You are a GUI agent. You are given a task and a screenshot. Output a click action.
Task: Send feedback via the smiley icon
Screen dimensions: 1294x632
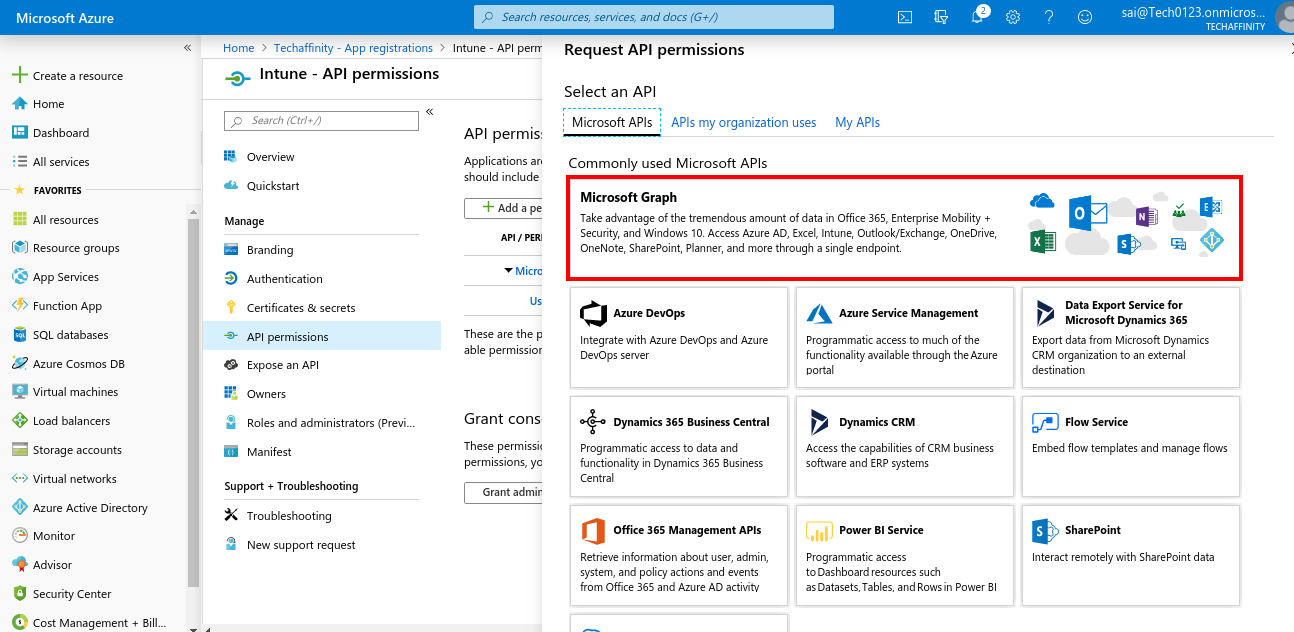pyautogui.click(x=1084, y=17)
